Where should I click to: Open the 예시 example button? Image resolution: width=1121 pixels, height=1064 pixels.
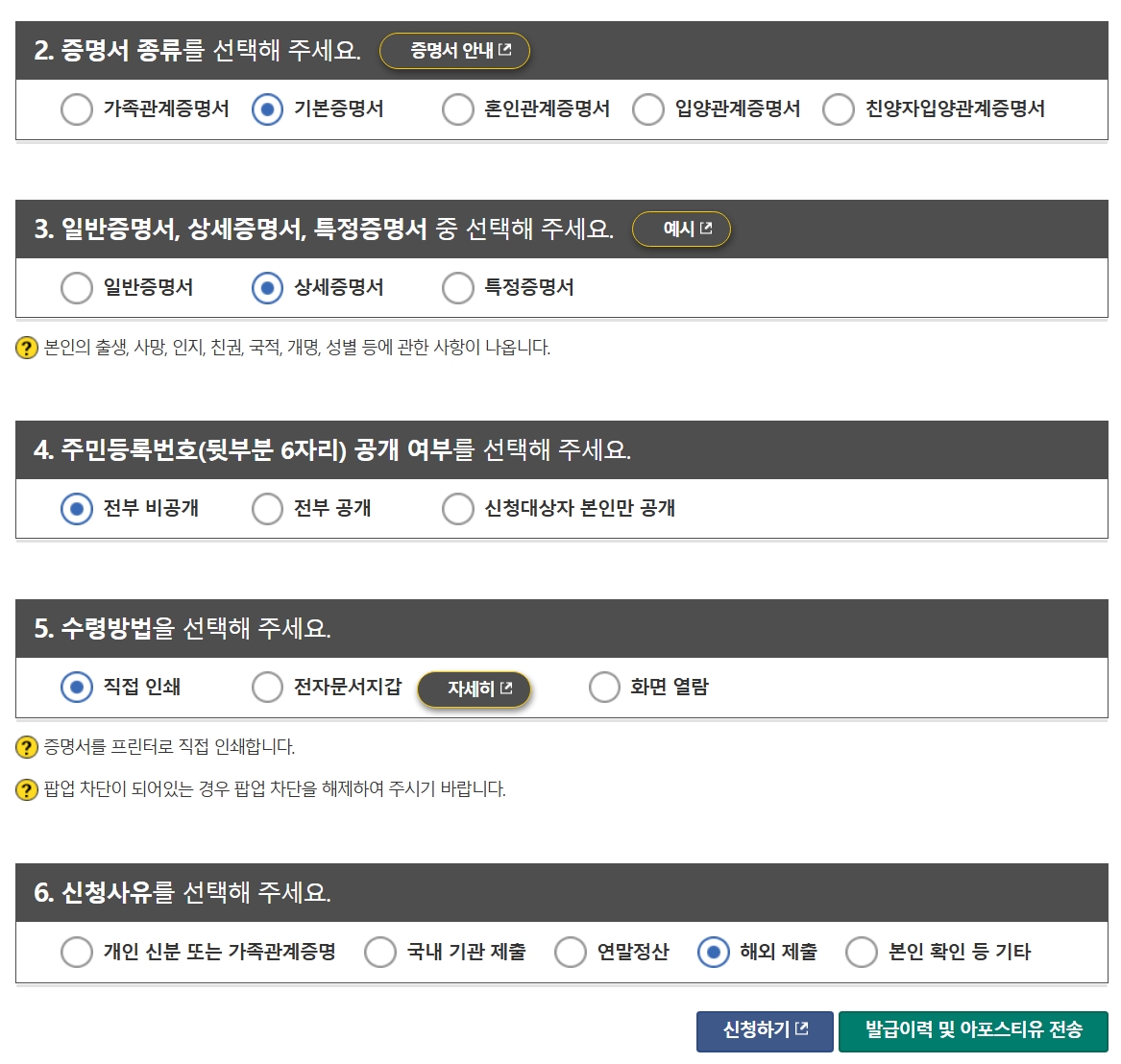[681, 230]
